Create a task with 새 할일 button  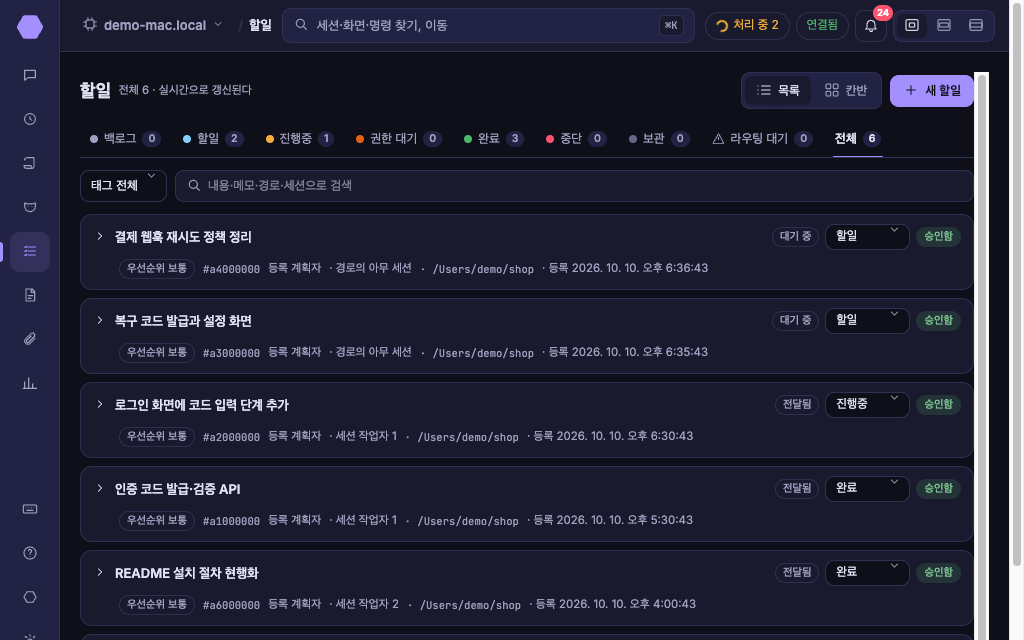coord(932,90)
